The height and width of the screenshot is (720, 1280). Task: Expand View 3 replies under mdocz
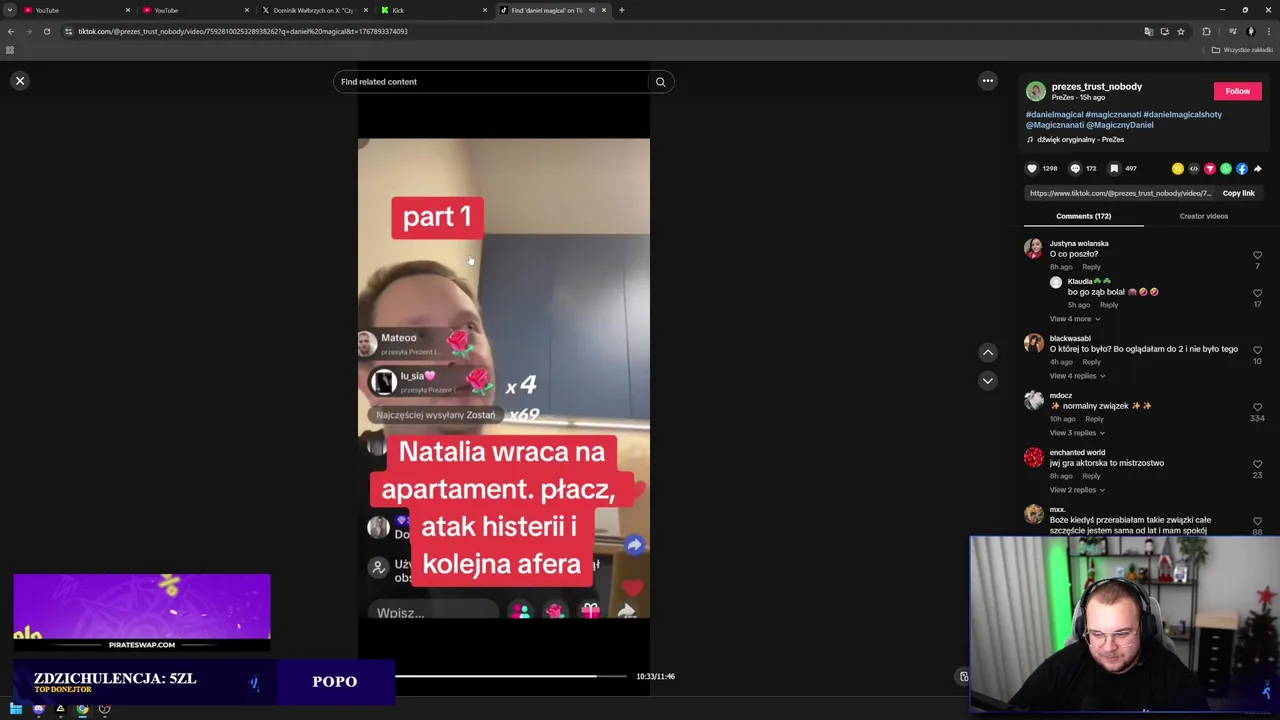pos(1077,433)
